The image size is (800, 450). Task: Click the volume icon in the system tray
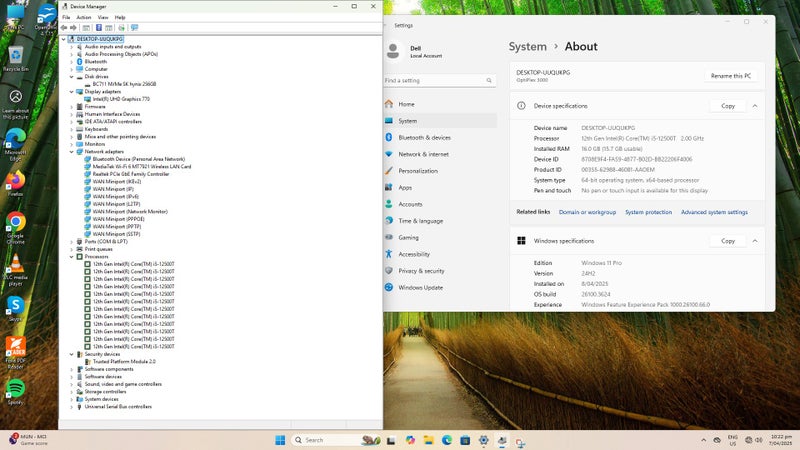click(x=759, y=440)
